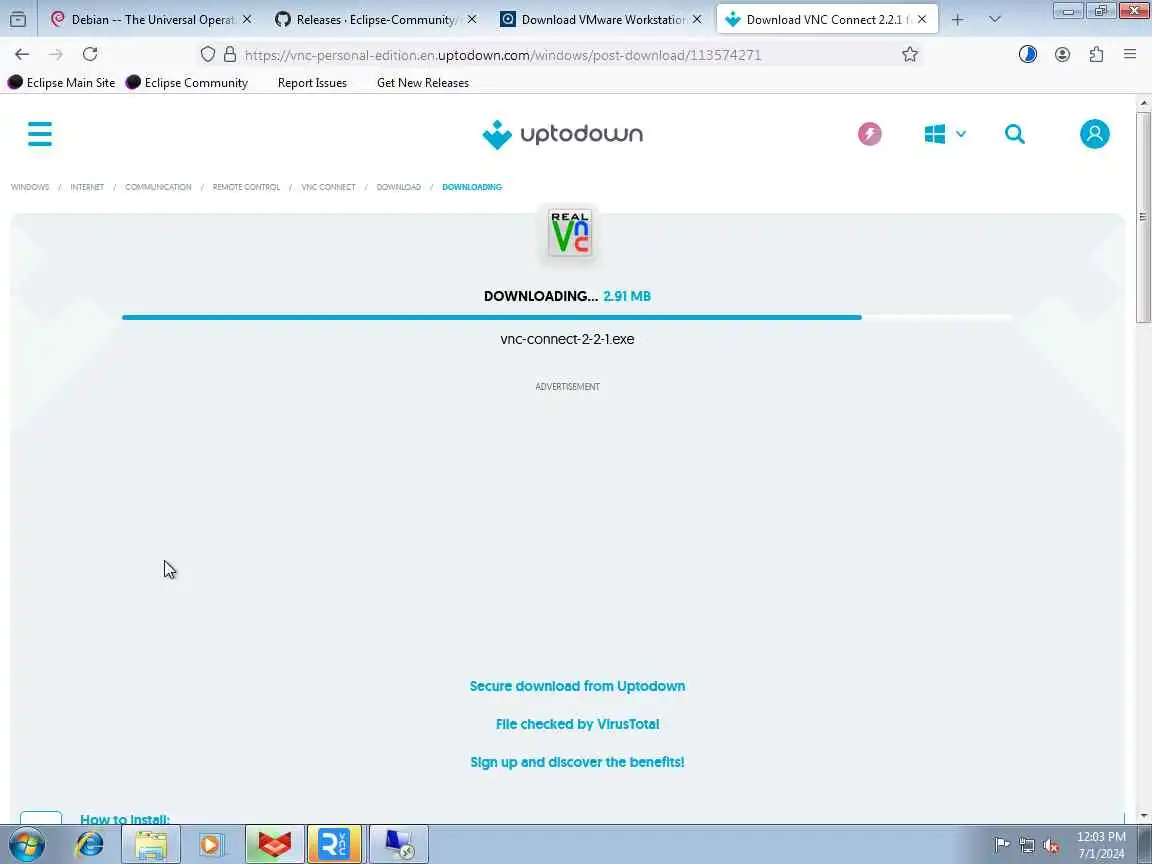Click the DOWNLOADING breadcrumb

[472, 187]
